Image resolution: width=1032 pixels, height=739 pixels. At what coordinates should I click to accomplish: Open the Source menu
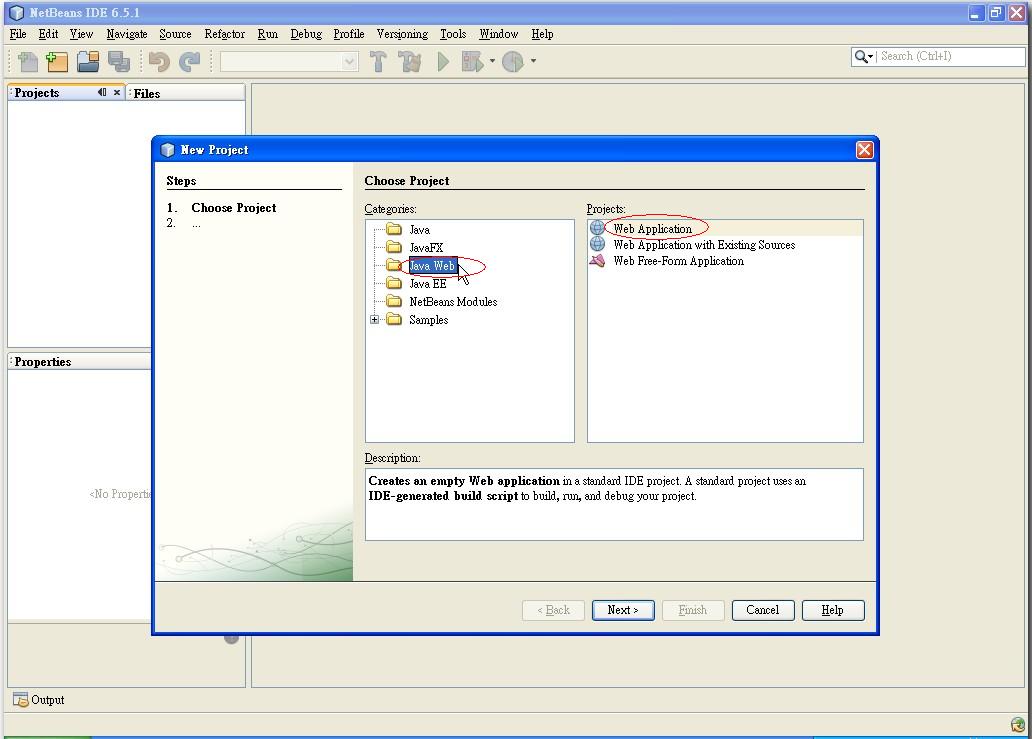click(x=175, y=34)
